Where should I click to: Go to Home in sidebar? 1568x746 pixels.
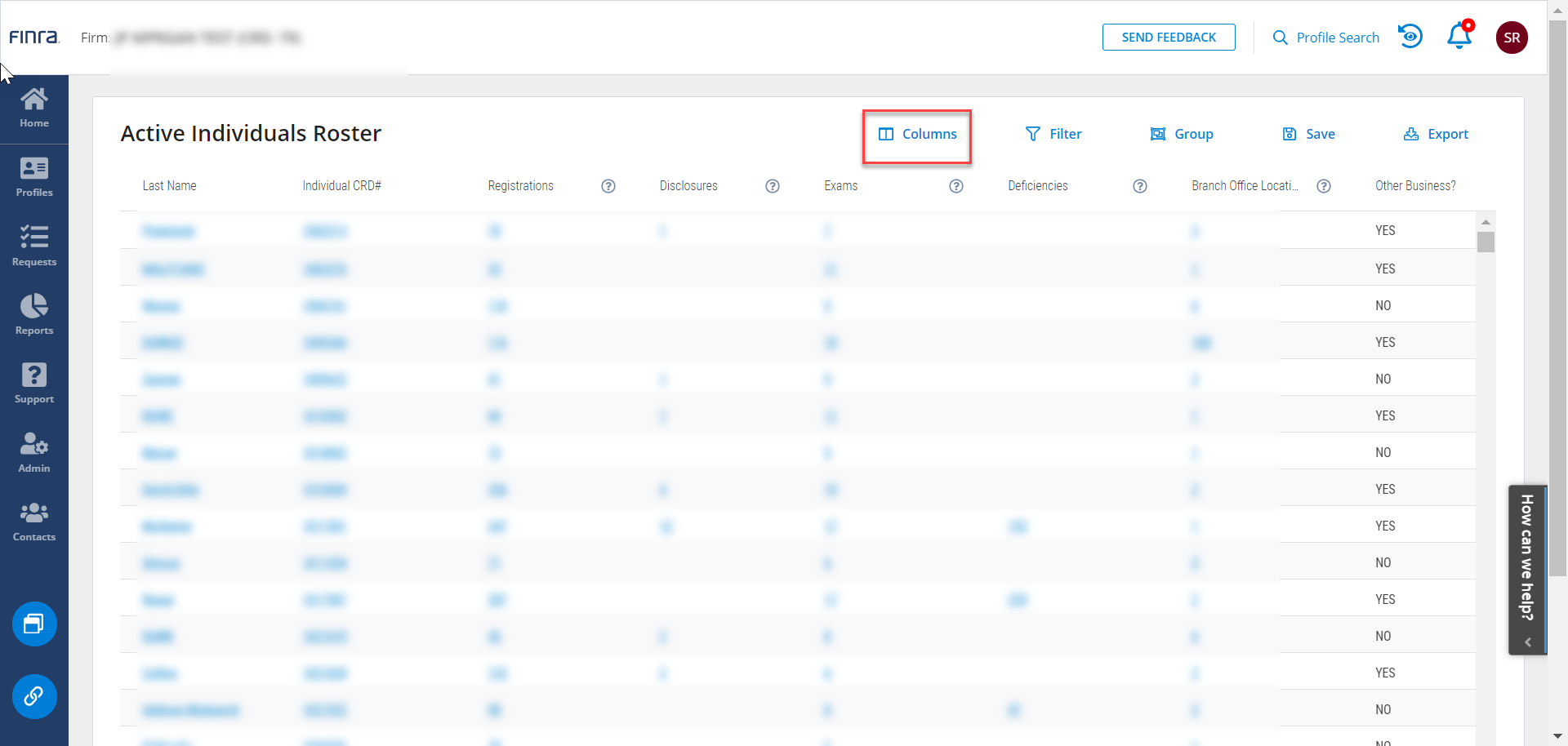point(34,109)
